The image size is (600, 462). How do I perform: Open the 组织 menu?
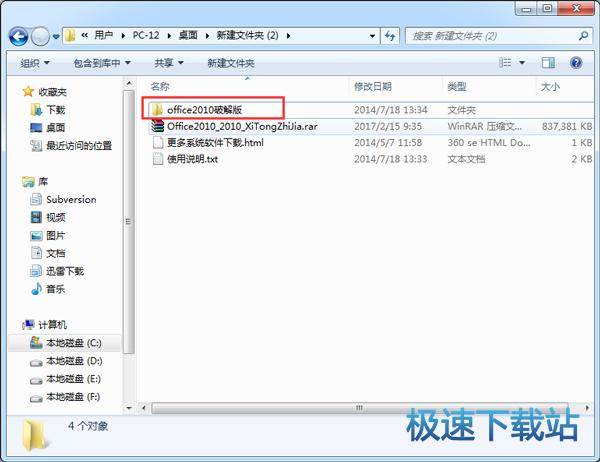coord(35,63)
